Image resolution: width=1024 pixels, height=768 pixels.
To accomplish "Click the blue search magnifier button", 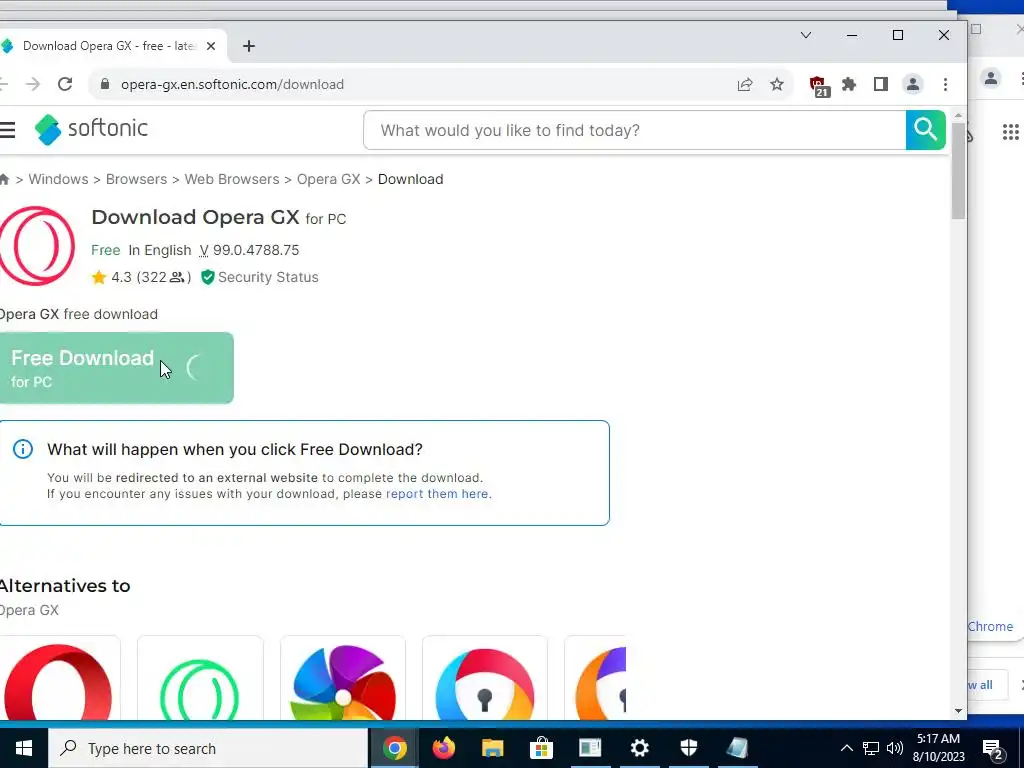I will (925, 130).
